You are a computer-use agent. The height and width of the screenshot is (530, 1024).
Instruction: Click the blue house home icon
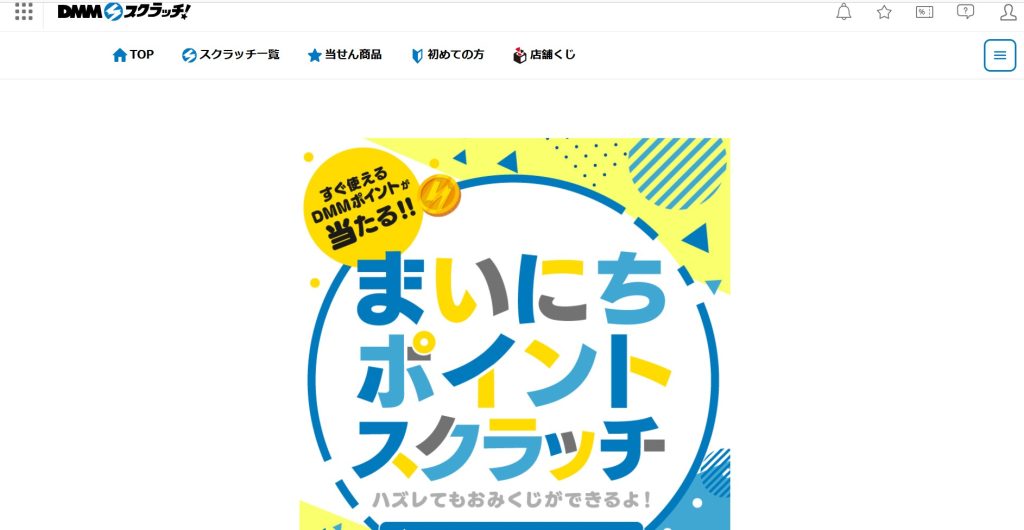120,55
